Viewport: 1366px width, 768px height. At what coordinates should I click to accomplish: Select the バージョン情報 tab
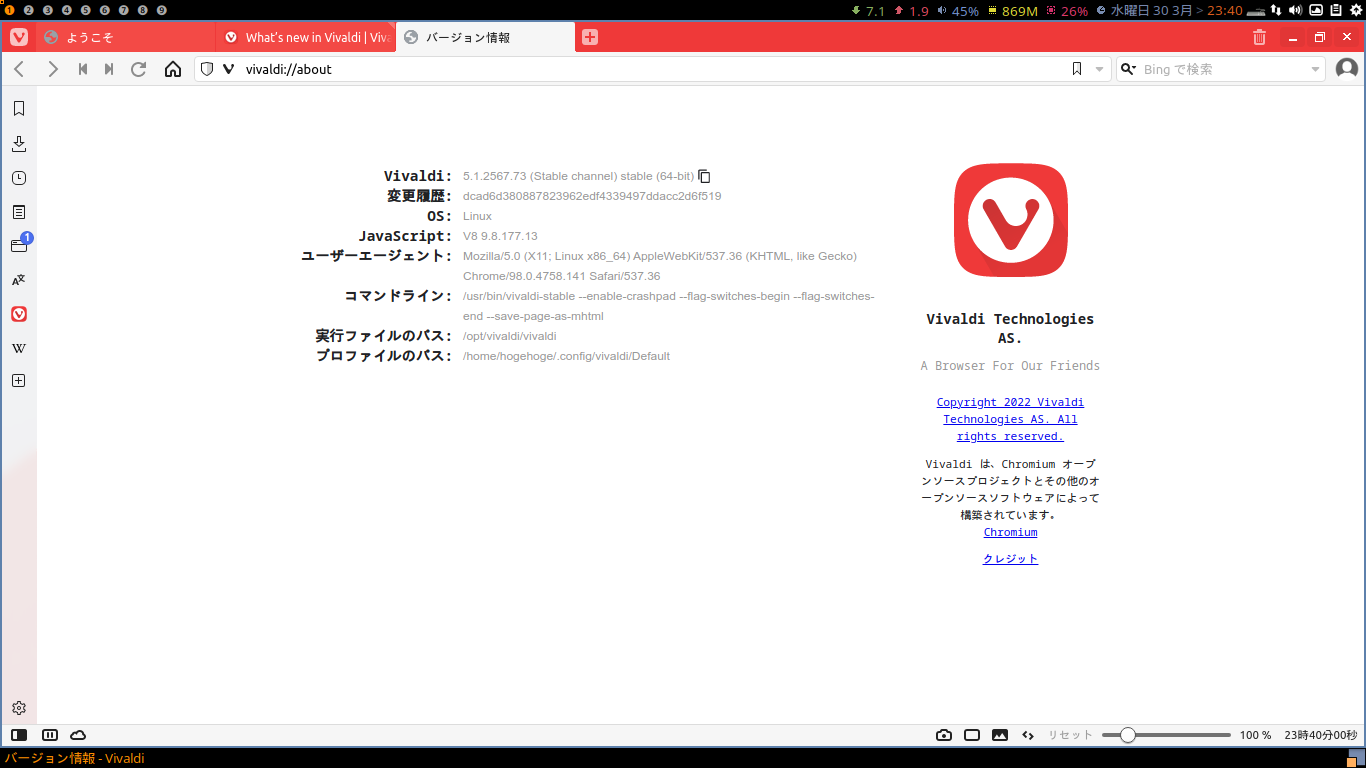click(486, 37)
